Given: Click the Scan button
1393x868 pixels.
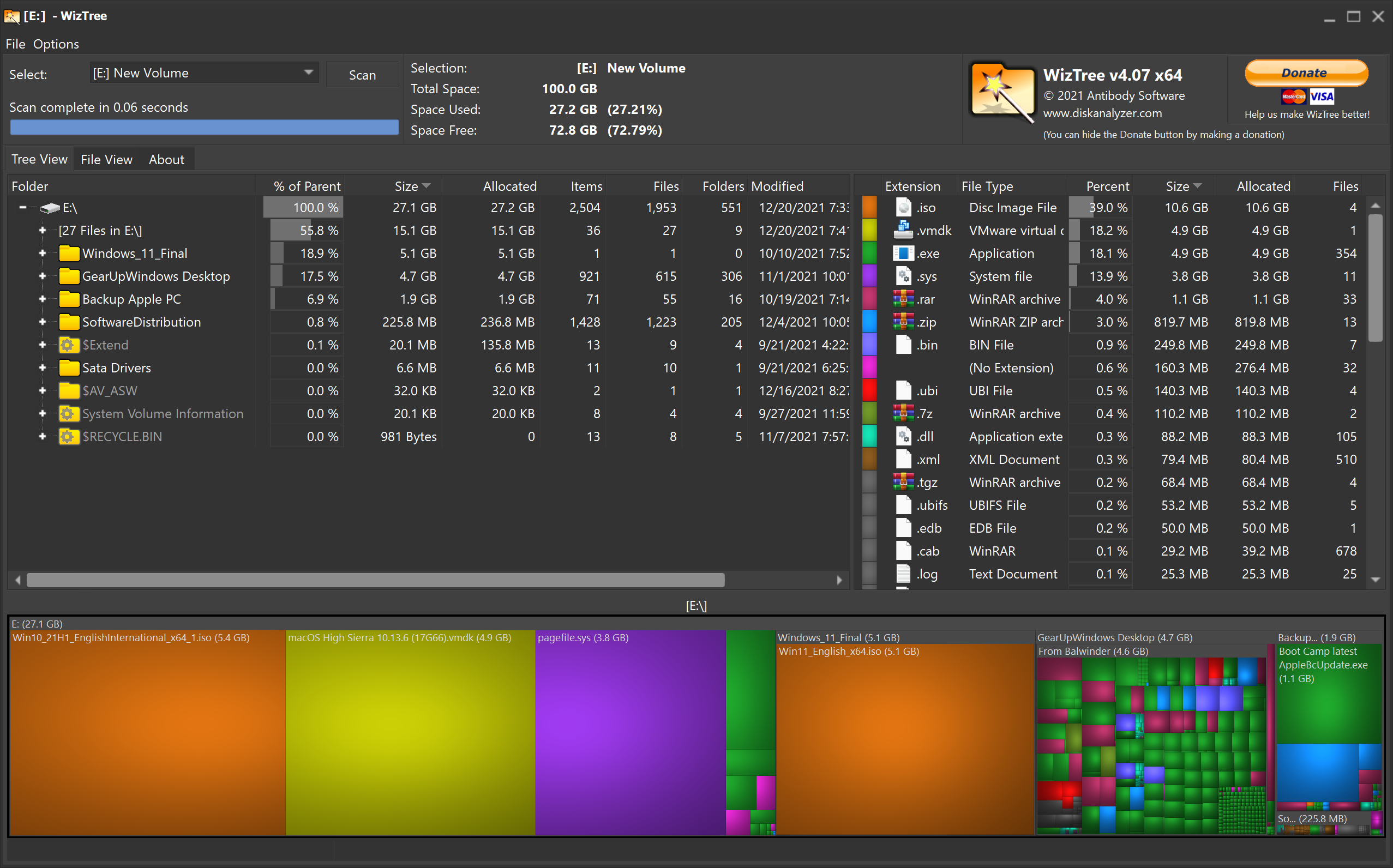Looking at the screenshot, I should 362,75.
